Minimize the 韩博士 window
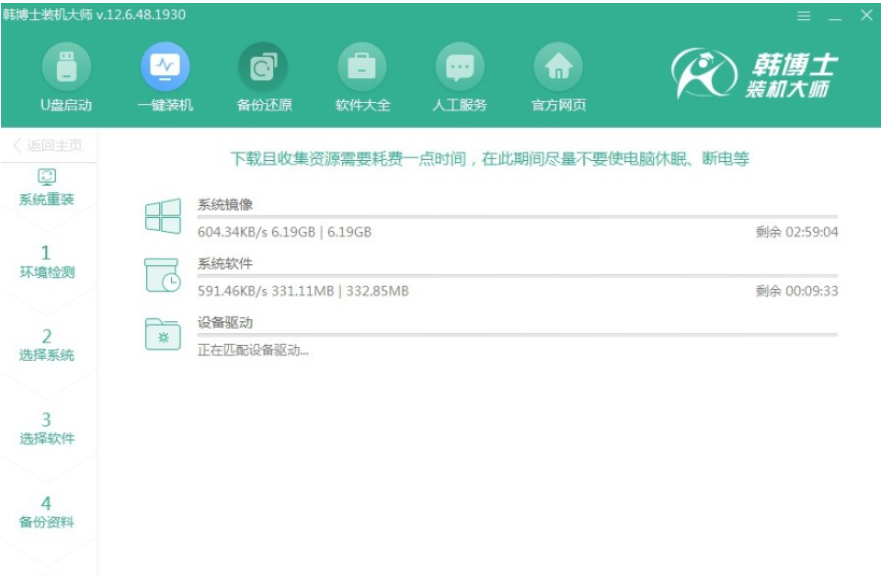The width and height of the screenshot is (887, 581). pyautogui.click(x=835, y=16)
